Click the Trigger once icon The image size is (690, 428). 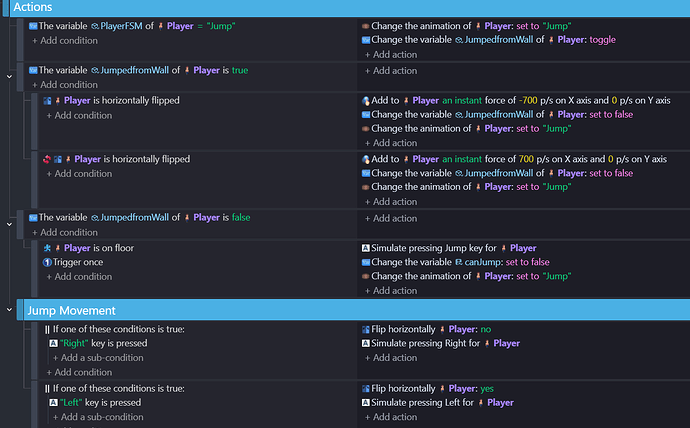tap(47, 262)
